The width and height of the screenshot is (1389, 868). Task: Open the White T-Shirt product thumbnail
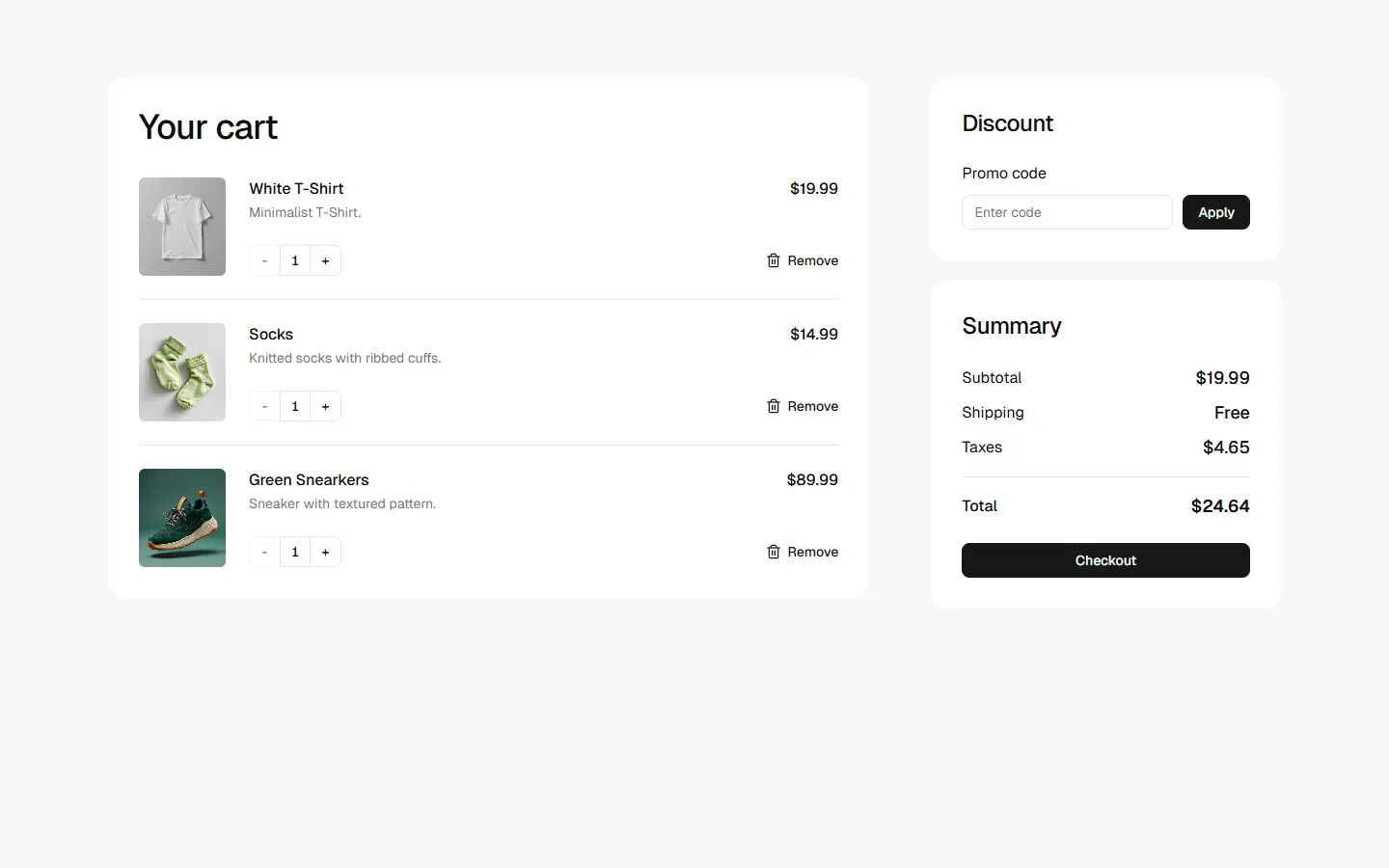pyautogui.click(x=181, y=226)
